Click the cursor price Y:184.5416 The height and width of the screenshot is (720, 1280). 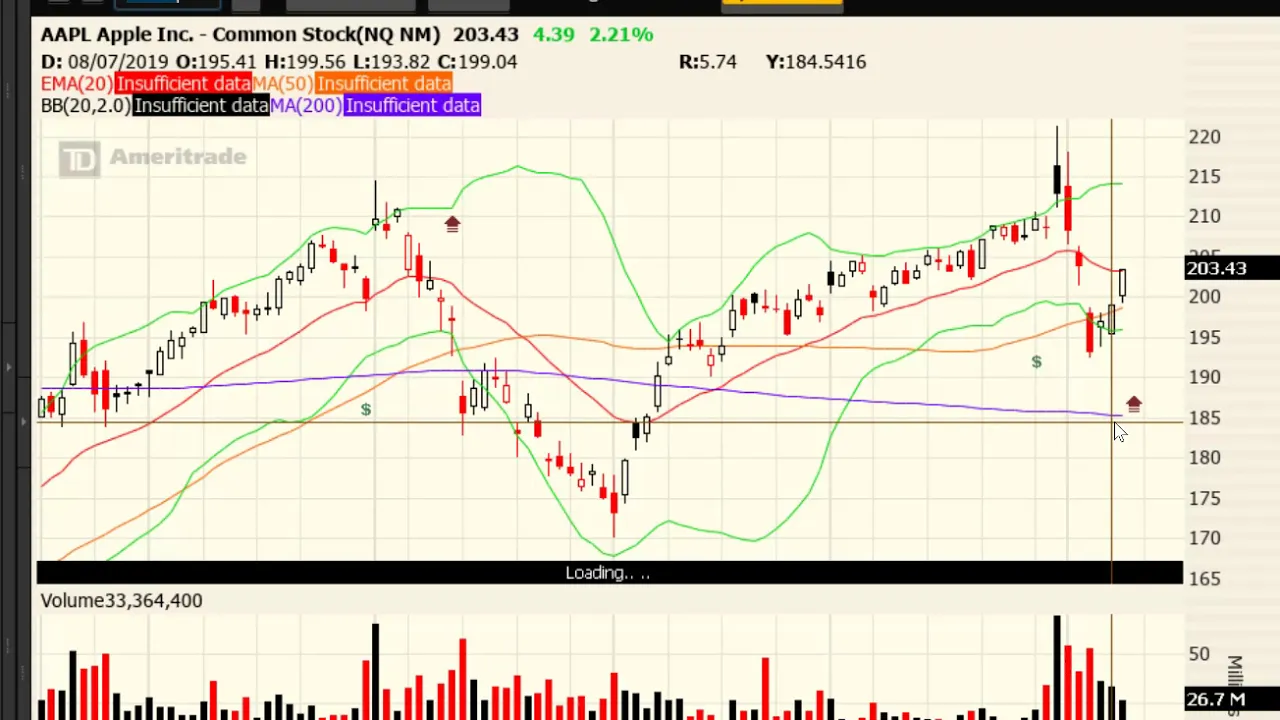click(816, 61)
